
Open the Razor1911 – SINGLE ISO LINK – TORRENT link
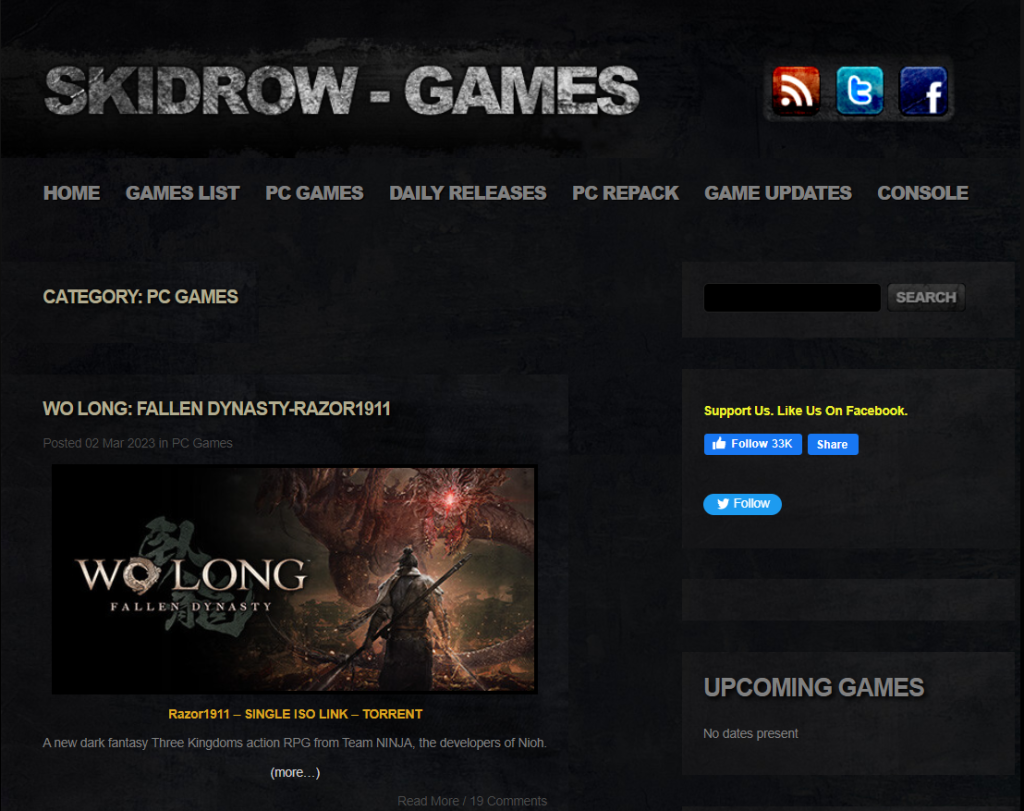coord(295,714)
